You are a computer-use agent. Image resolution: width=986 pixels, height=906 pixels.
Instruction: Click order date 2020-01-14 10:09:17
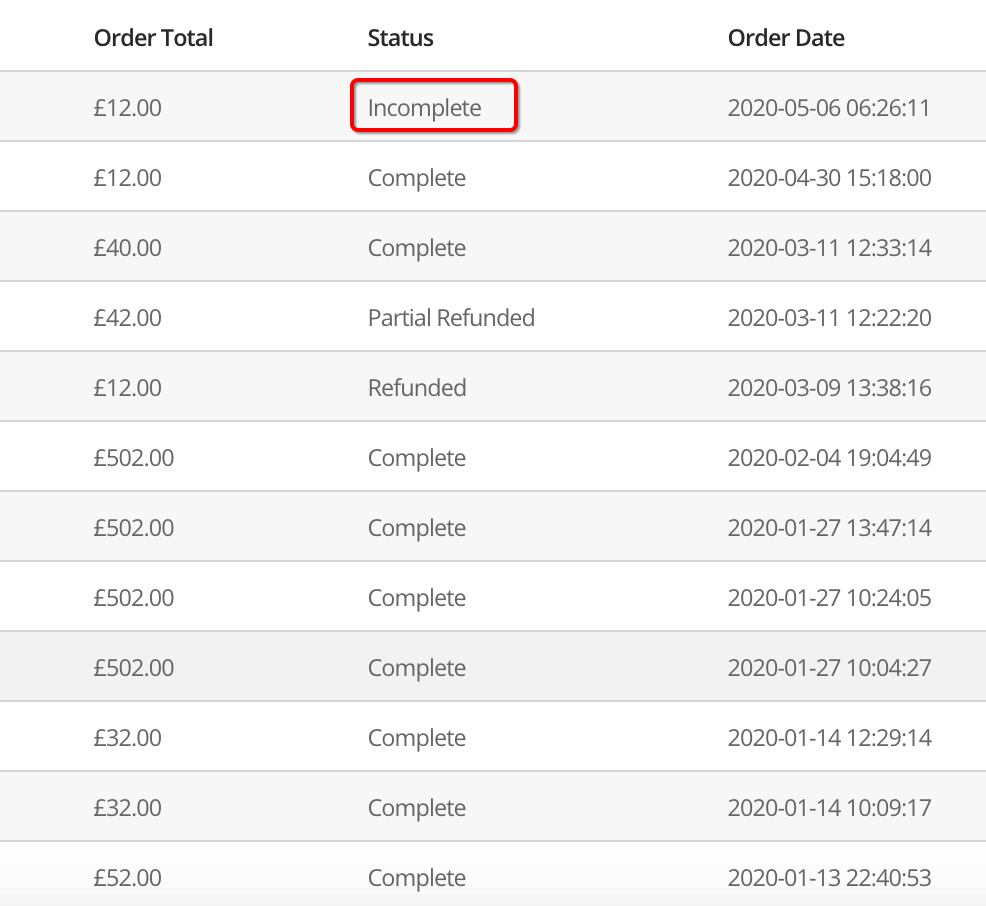829,808
